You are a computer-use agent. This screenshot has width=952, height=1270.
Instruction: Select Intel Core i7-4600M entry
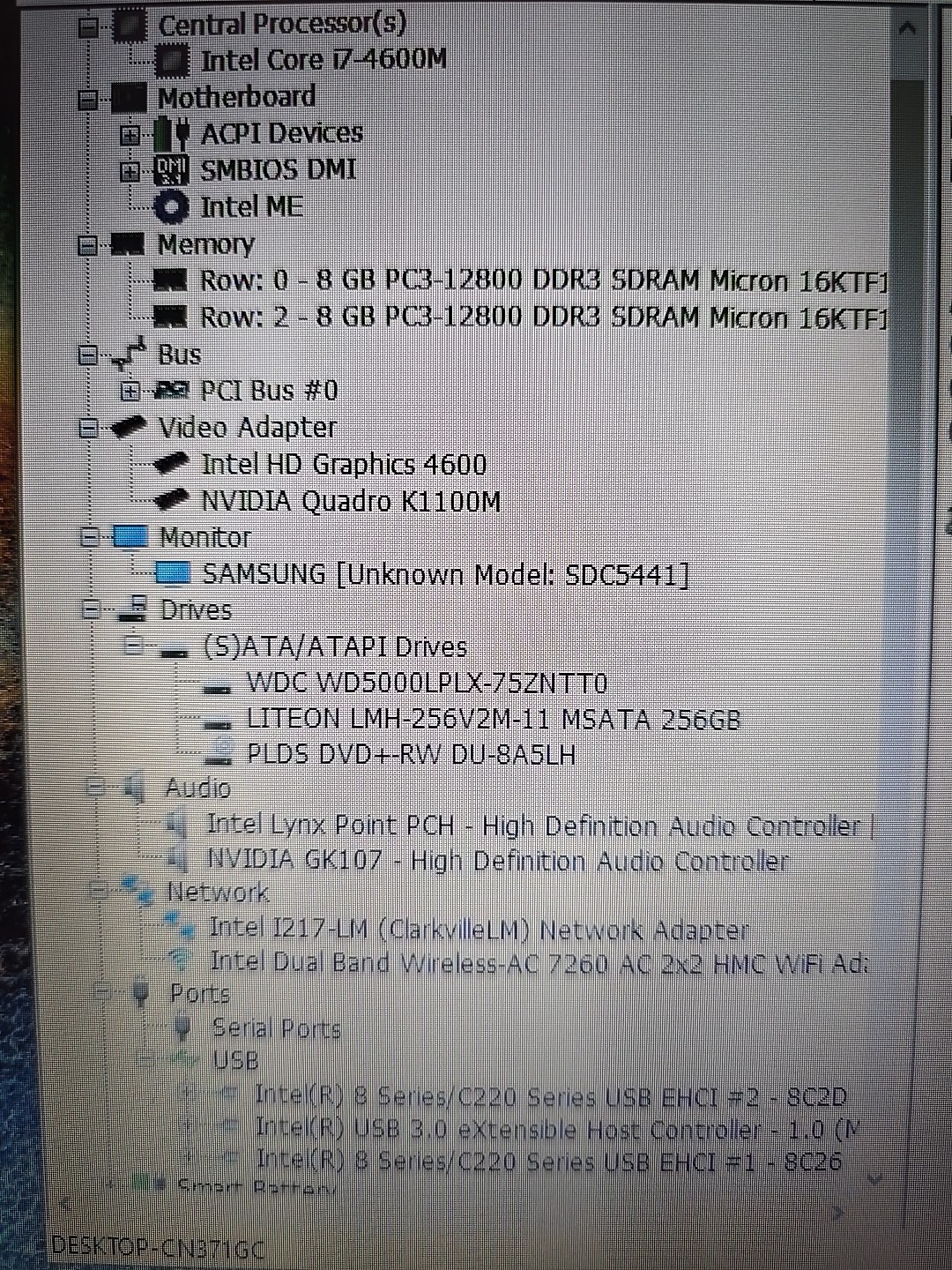pos(324,61)
